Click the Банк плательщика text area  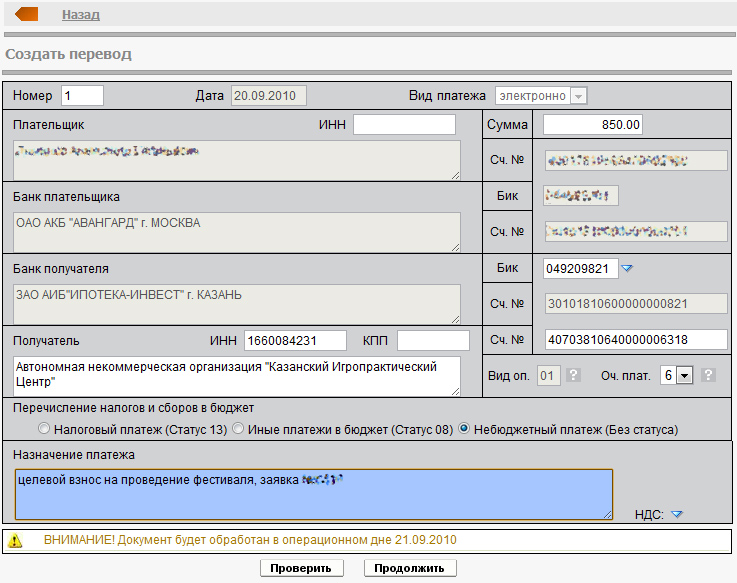[237, 232]
